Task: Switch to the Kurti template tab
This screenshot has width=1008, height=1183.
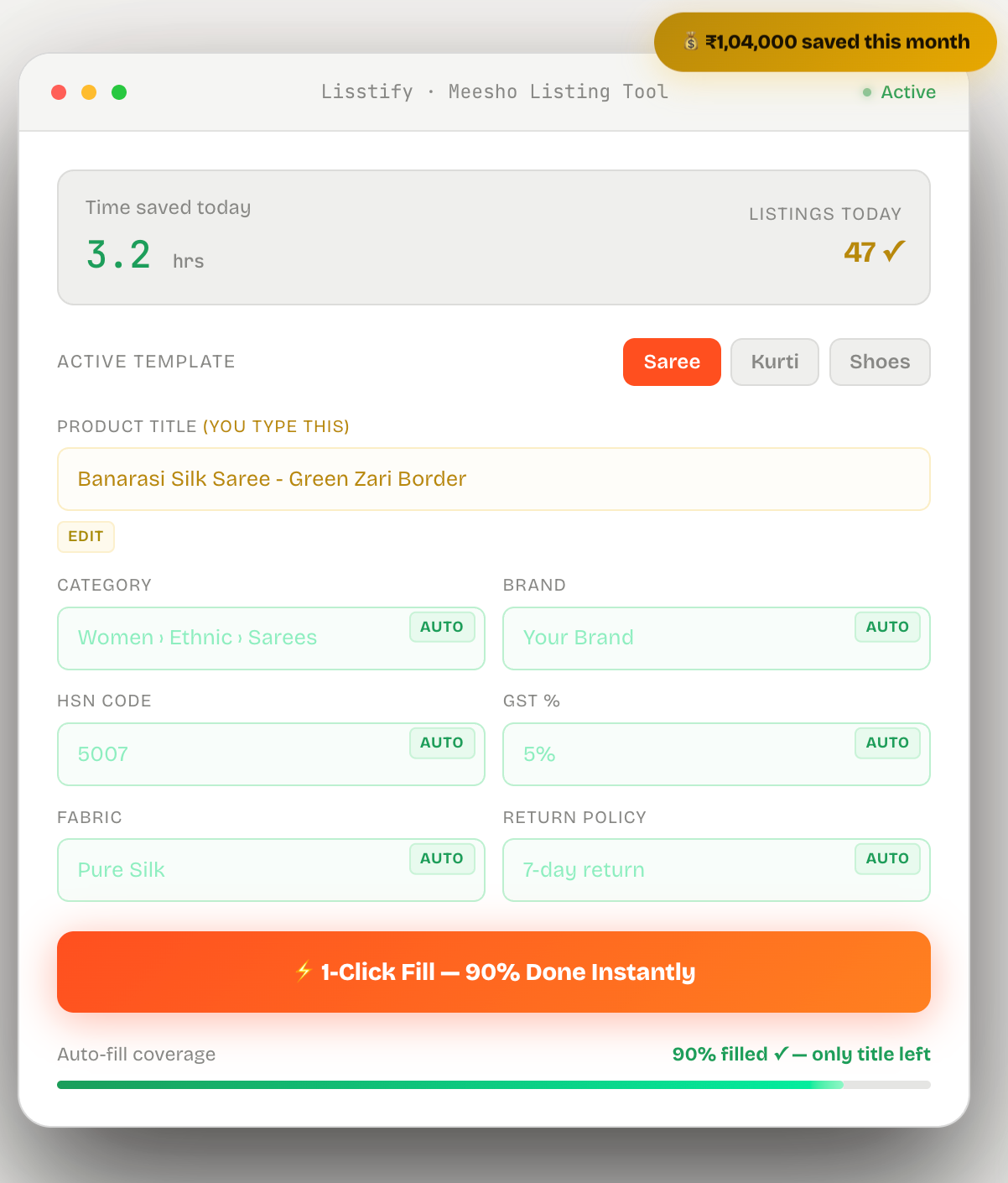Action: pyautogui.click(x=774, y=362)
